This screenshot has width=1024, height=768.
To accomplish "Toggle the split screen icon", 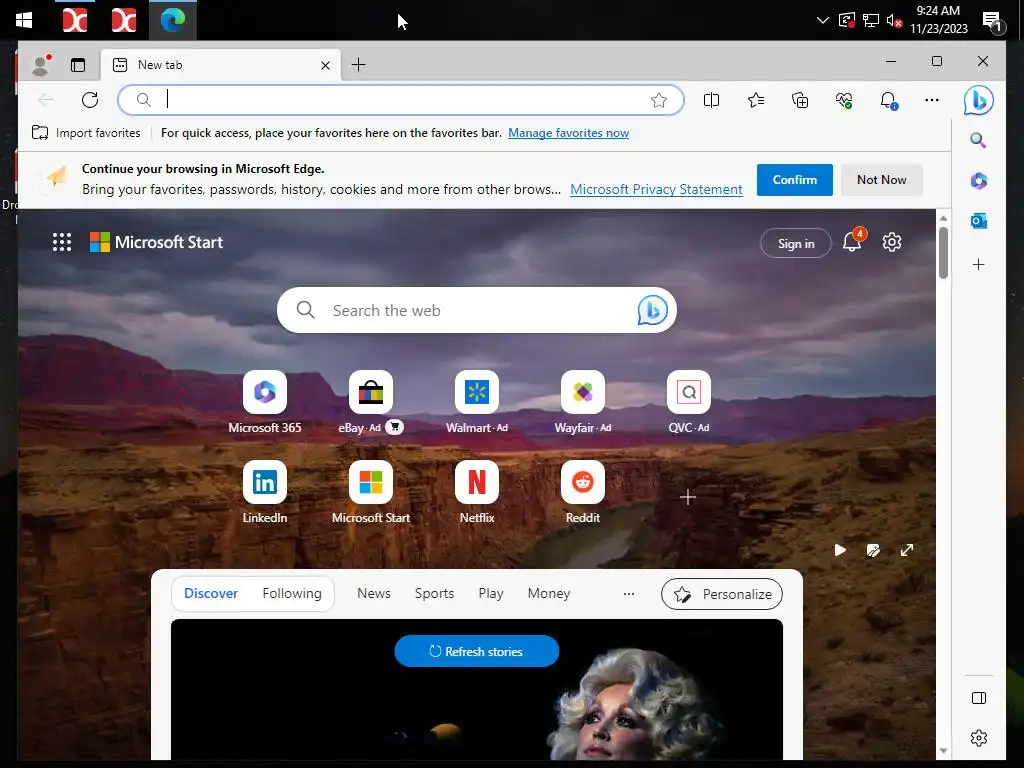I will 711,100.
